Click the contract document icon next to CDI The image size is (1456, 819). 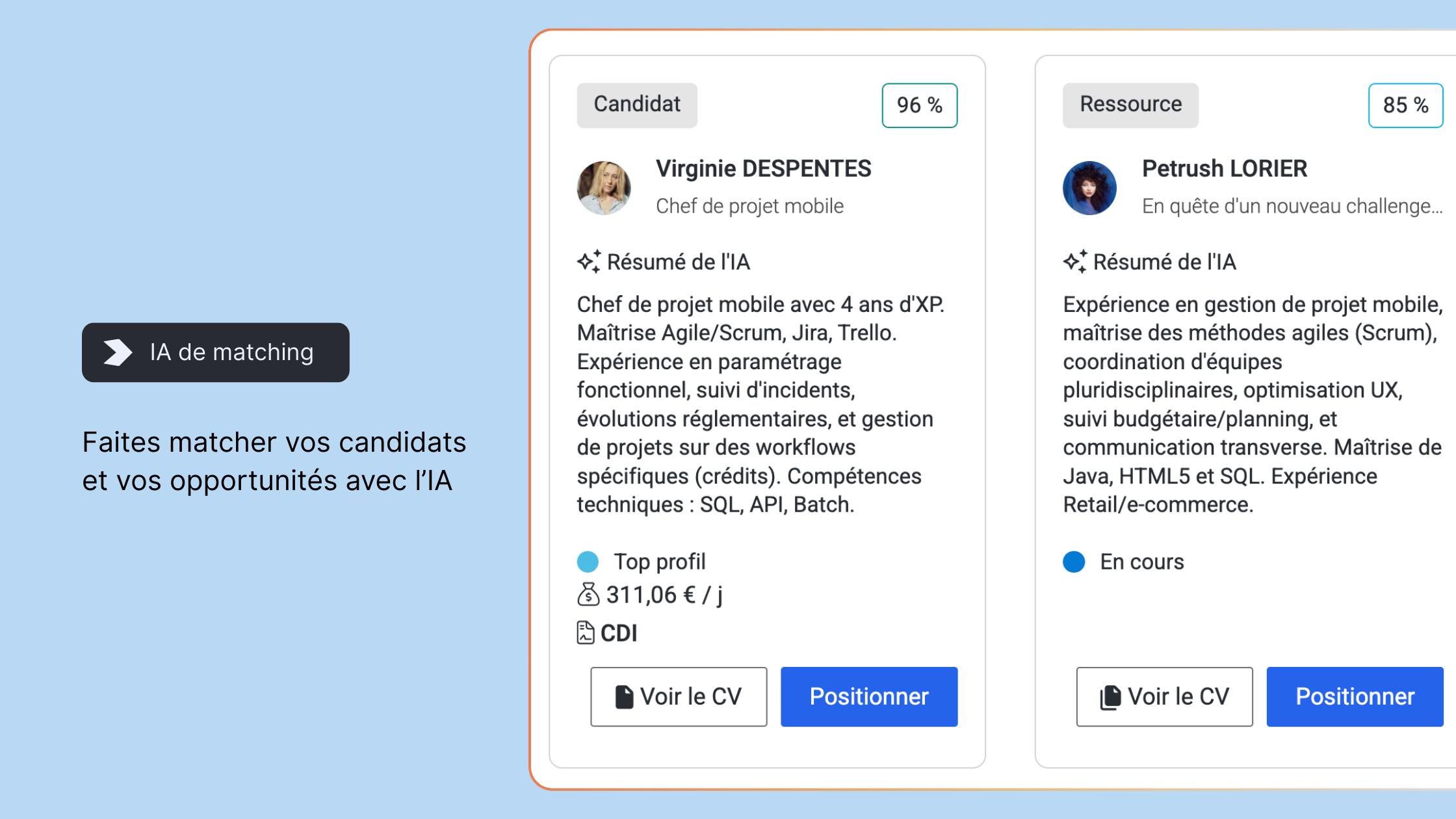(586, 632)
